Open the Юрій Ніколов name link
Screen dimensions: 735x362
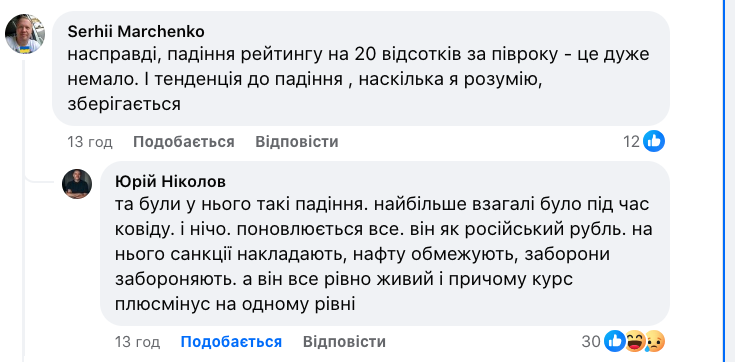[x=171, y=182]
